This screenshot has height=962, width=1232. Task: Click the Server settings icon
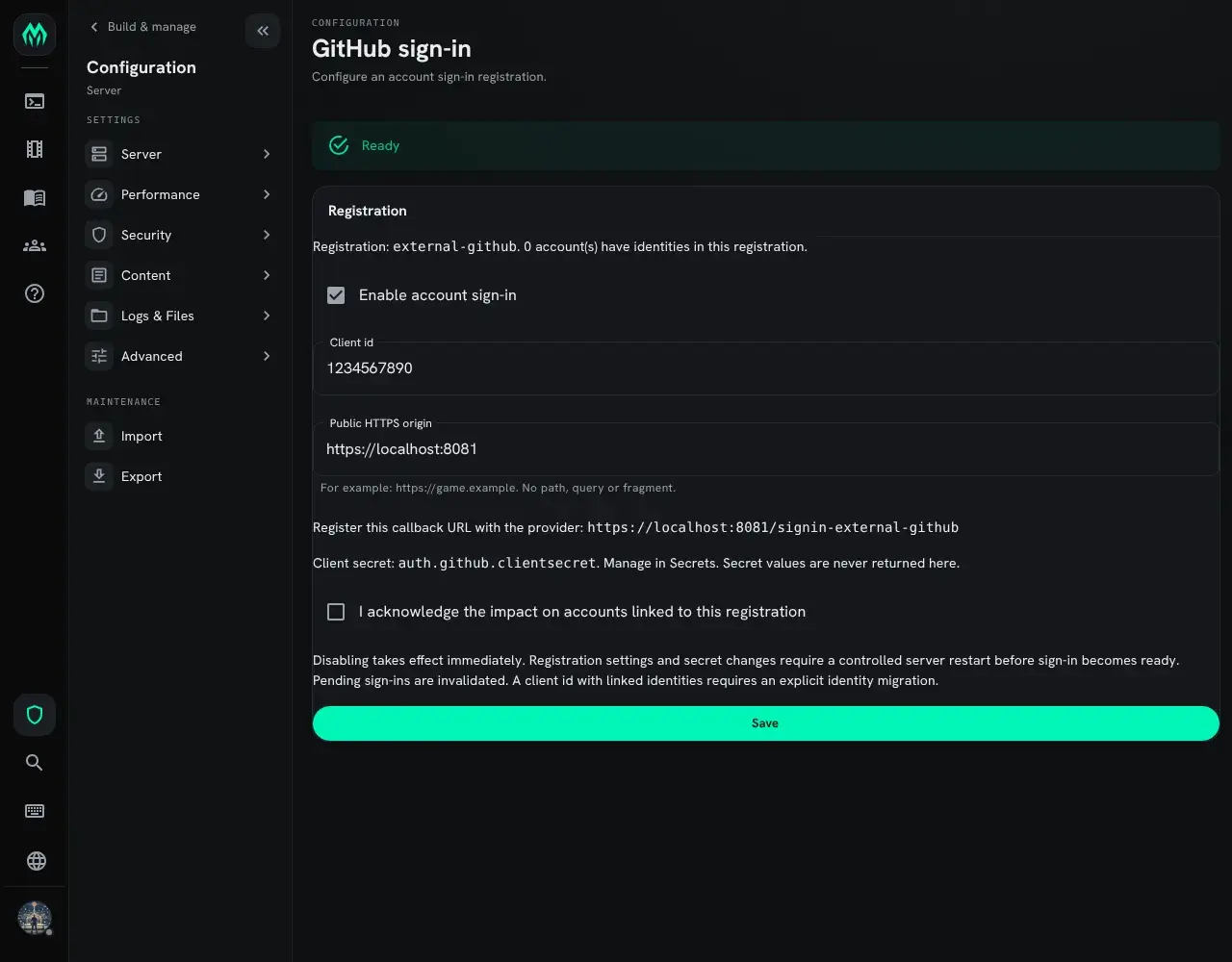pyautogui.click(x=99, y=154)
